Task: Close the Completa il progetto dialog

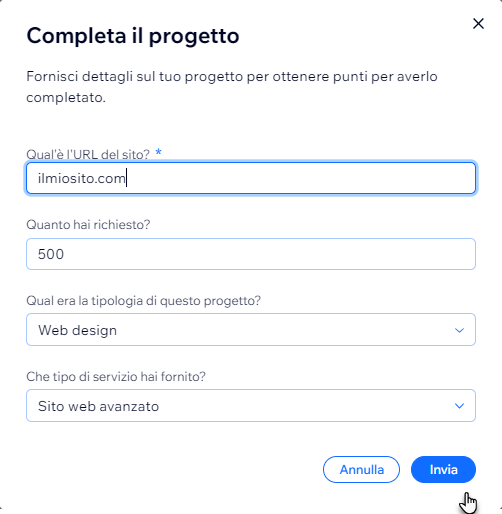Action: tap(478, 24)
